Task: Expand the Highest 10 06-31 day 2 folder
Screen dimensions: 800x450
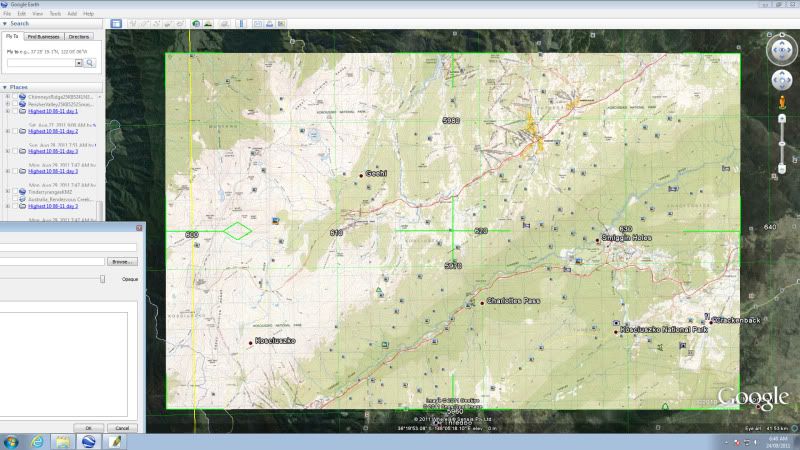Action: pos(8,131)
